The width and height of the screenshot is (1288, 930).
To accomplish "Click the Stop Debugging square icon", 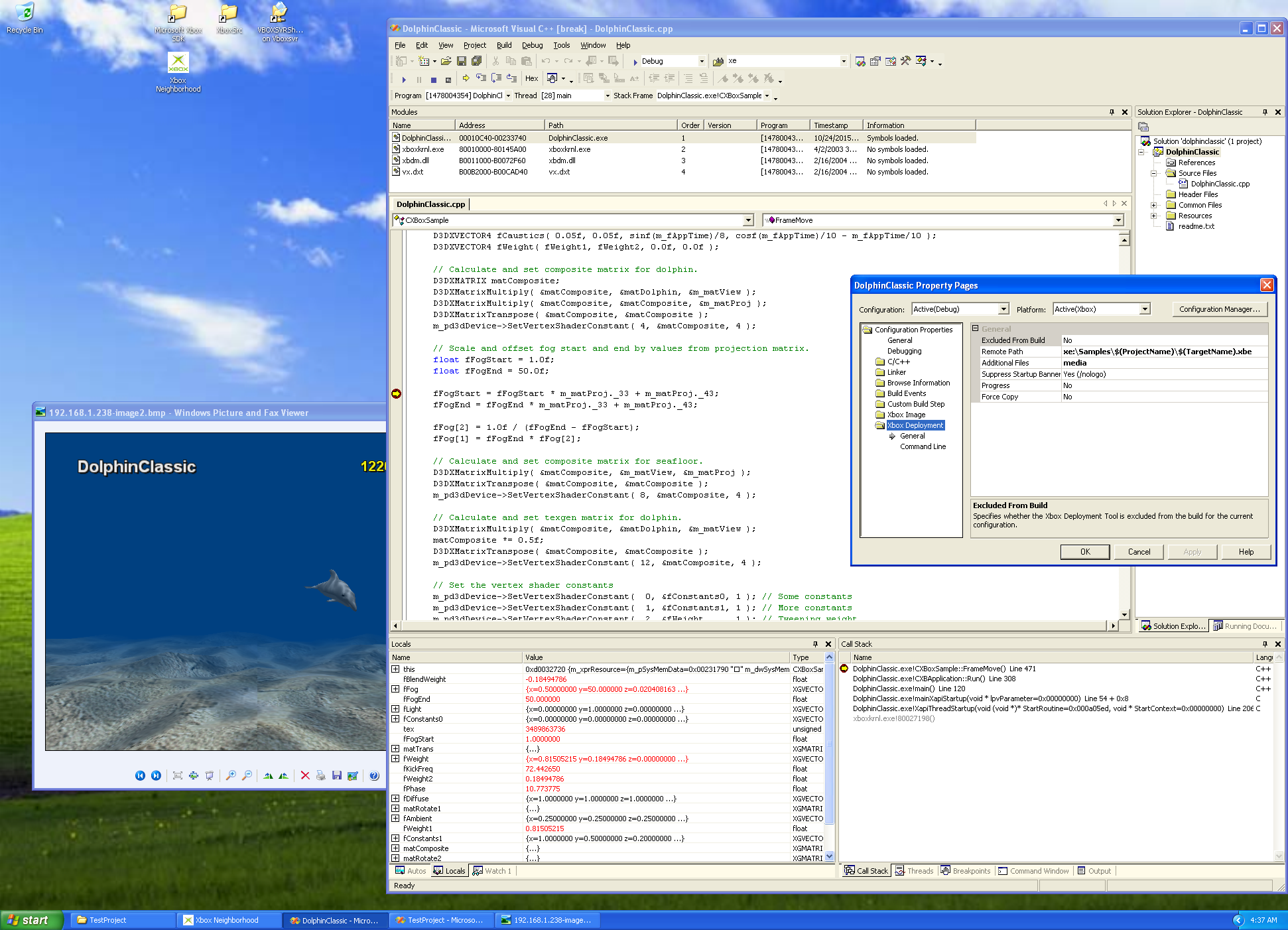I will click(433, 79).
